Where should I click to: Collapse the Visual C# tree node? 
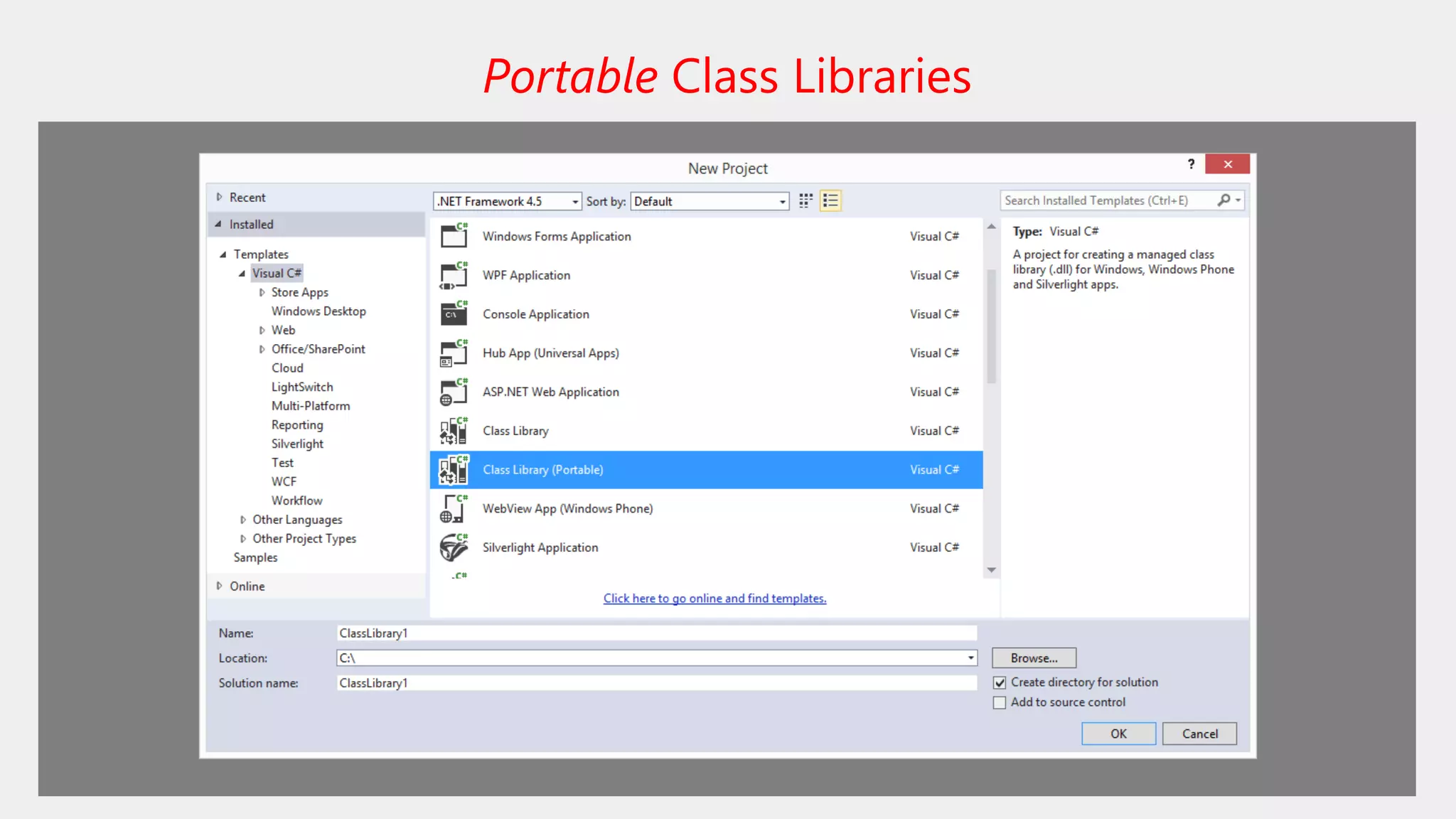pyautogui.click(x=242, y=273)
